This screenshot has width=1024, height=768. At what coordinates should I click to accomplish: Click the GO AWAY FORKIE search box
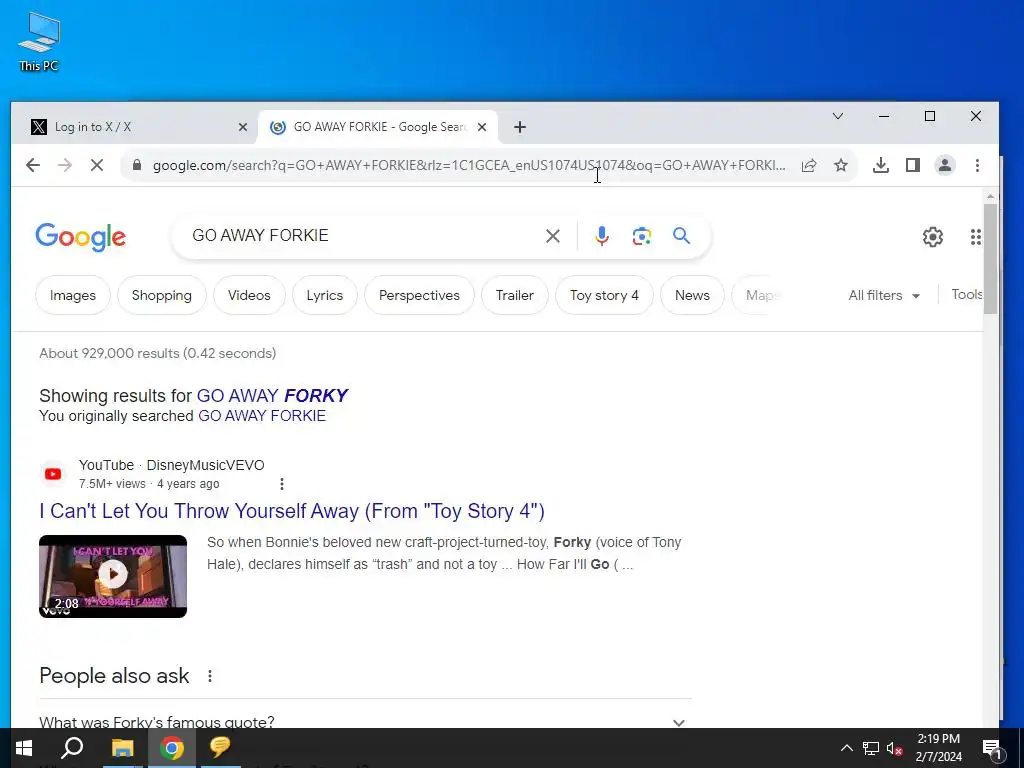click(x=359, y=236)
